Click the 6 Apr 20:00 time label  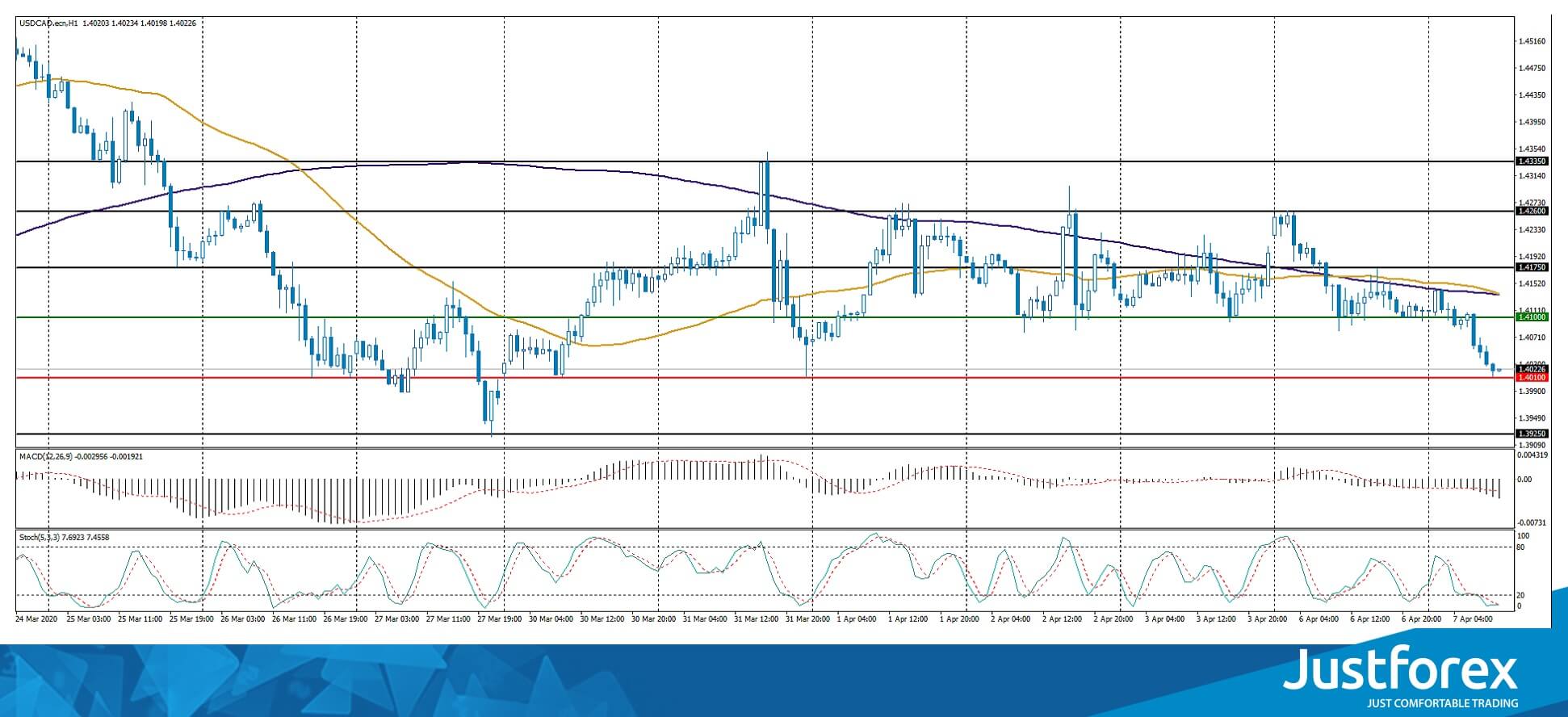(x=1423, y=618)
